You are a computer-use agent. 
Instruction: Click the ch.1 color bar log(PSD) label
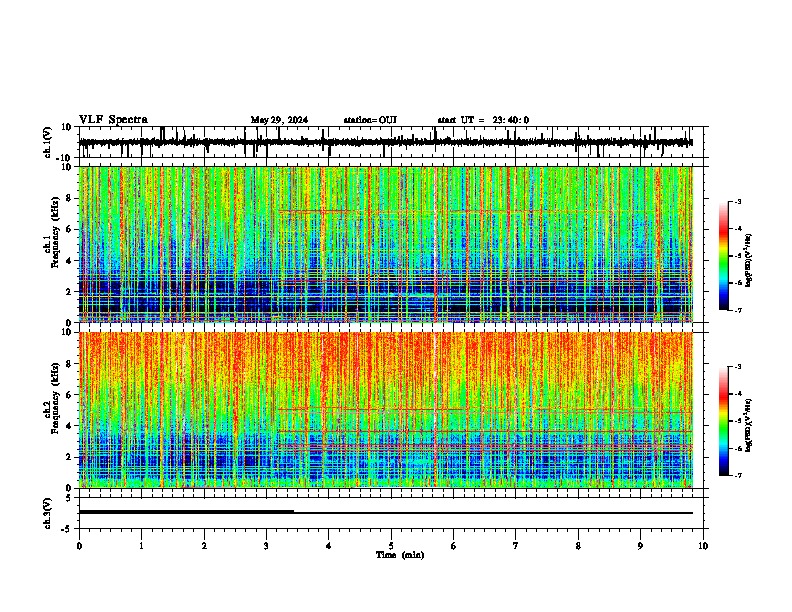[749, 261]
